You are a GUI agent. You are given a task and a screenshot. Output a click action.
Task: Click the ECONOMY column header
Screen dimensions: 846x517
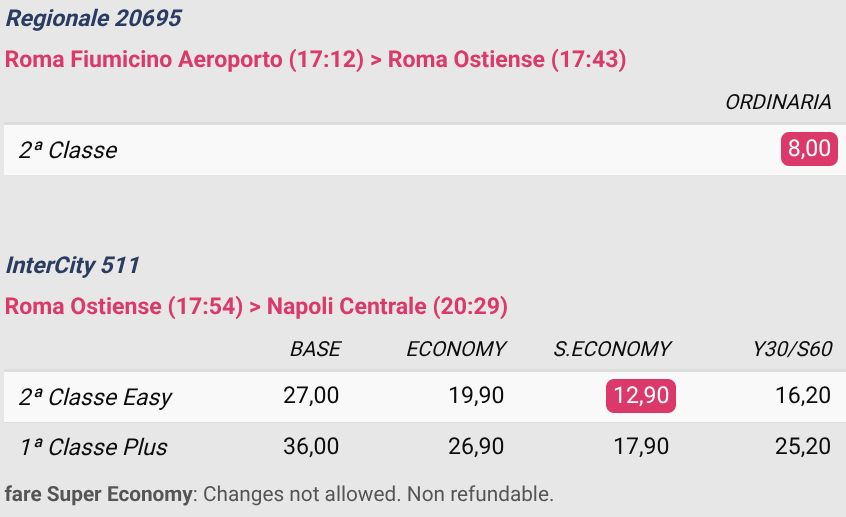click(x=456, y=349)
